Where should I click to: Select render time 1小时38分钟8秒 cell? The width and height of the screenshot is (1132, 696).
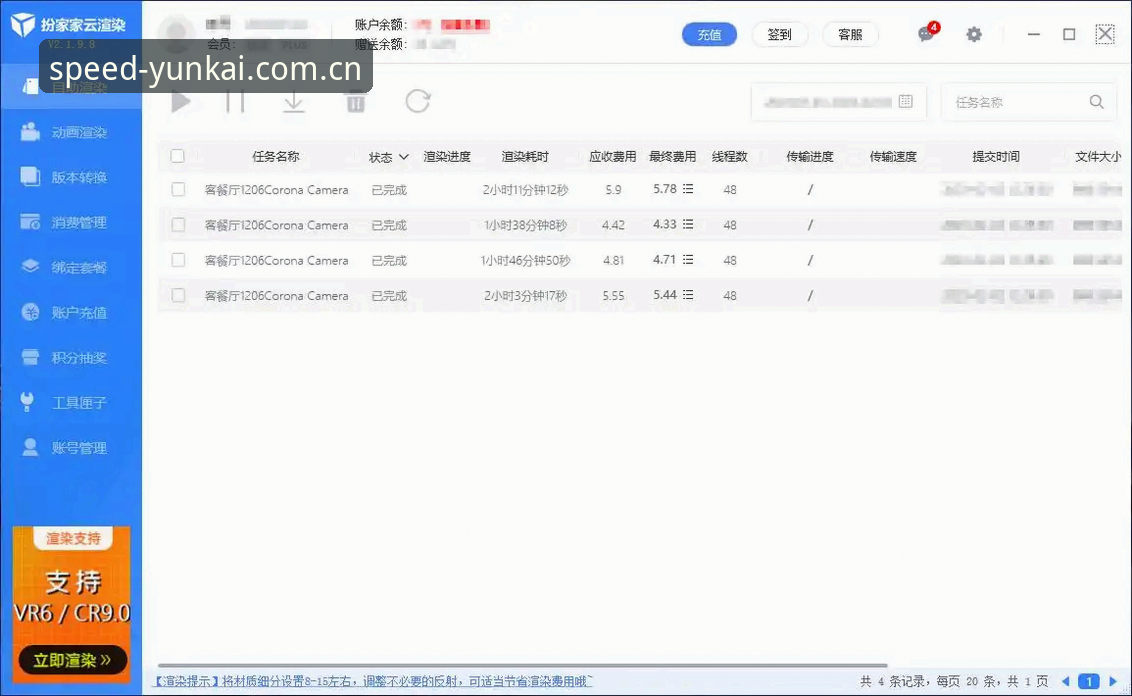coord(526,225)
